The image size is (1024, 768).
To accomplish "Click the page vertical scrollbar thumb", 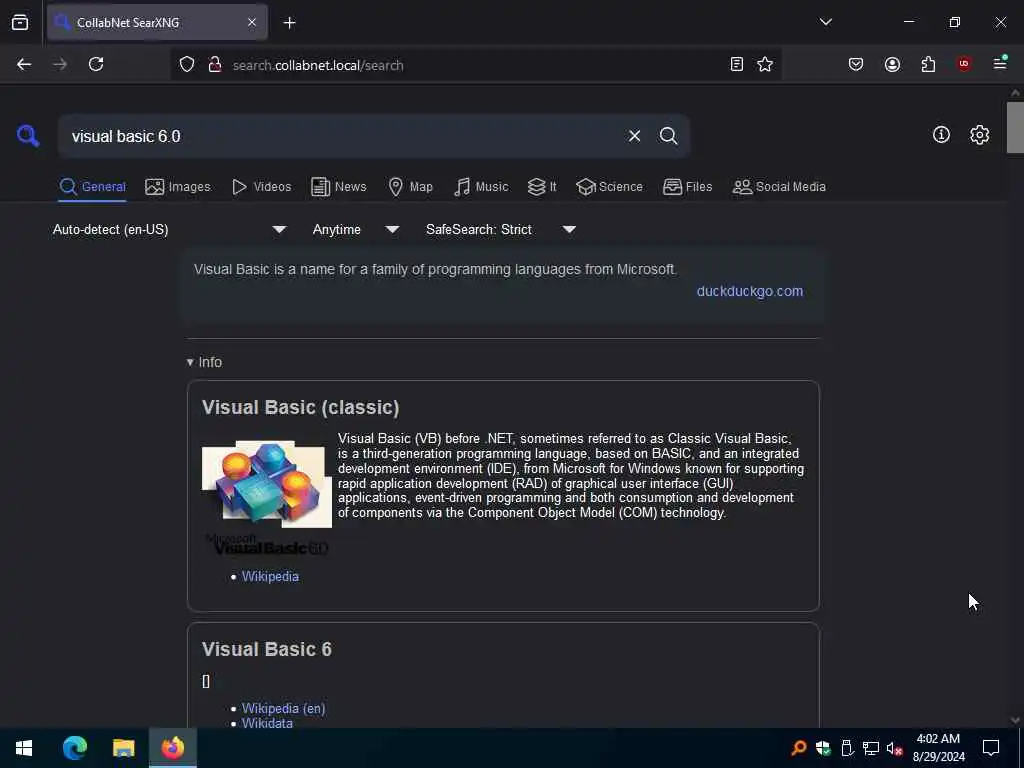I will coord(1015,127).
